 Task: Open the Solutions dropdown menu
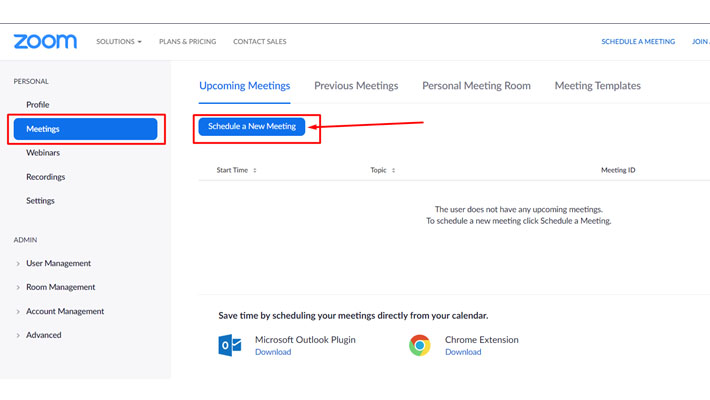(x=119, y=41)
